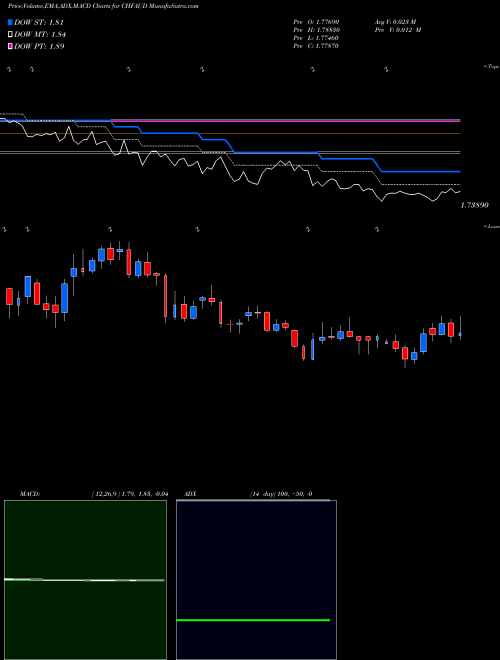The width and height of the screenshot is (500, 660).
Task: Click the 'Pre V: 0.012 M' volume value
Action: coord(397,30)
